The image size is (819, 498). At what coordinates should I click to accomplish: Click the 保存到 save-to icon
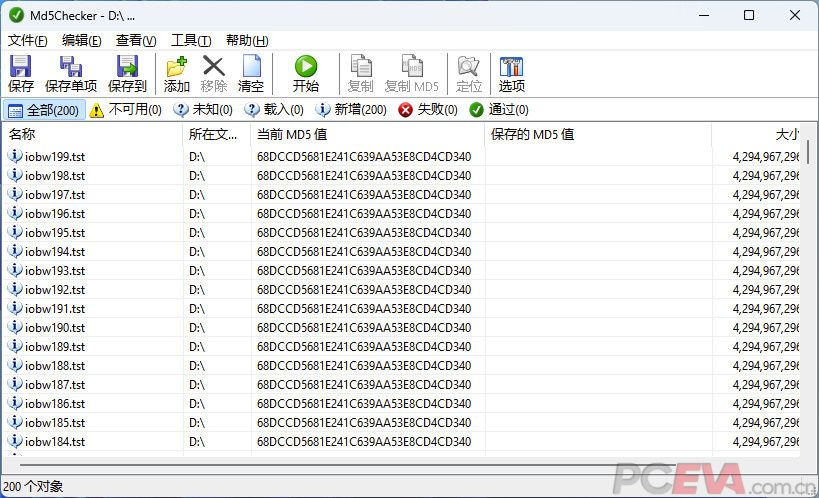(x=127, y=67)
